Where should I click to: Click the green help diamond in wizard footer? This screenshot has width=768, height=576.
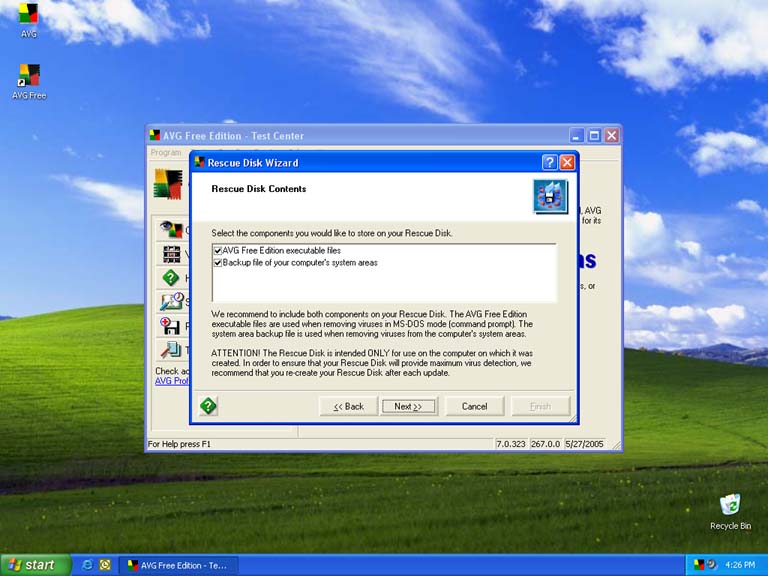pyautogui.click(x=208, y=406)
